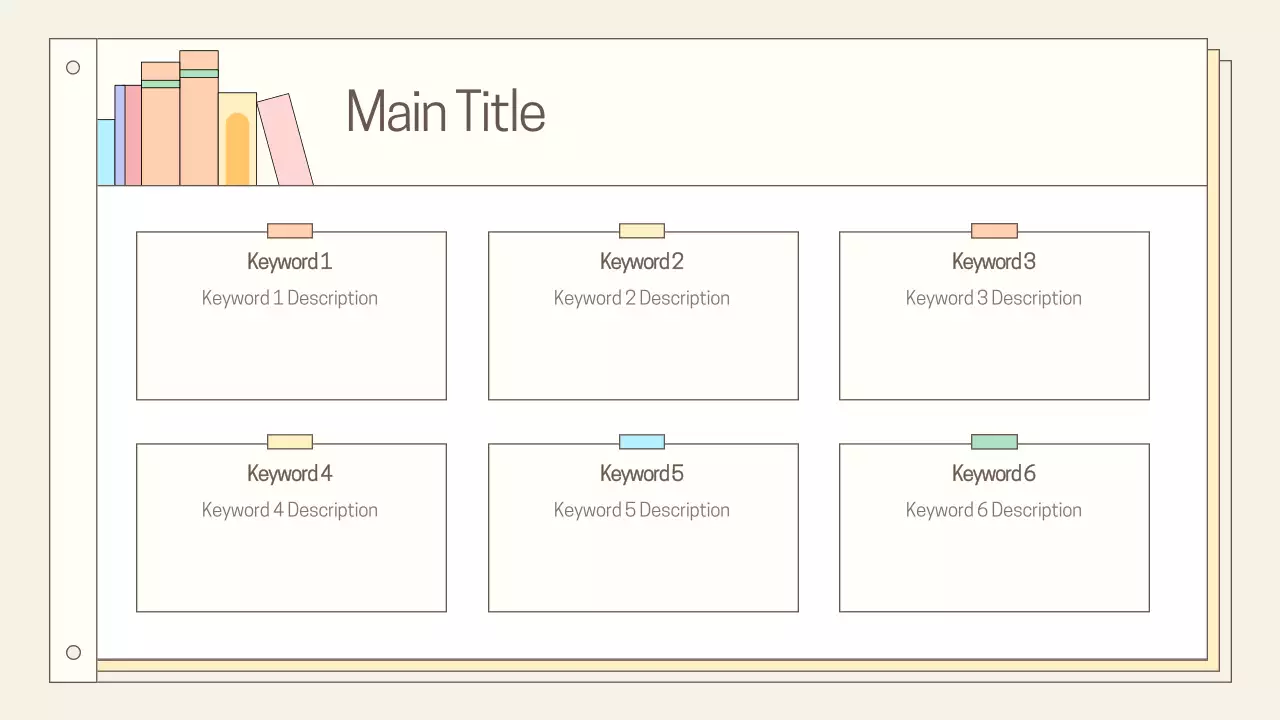Image resolution: width=1280 pixels, height=720 pixels.
Task: Select the blue tab above Keyword 5
Action: [642, 441]
